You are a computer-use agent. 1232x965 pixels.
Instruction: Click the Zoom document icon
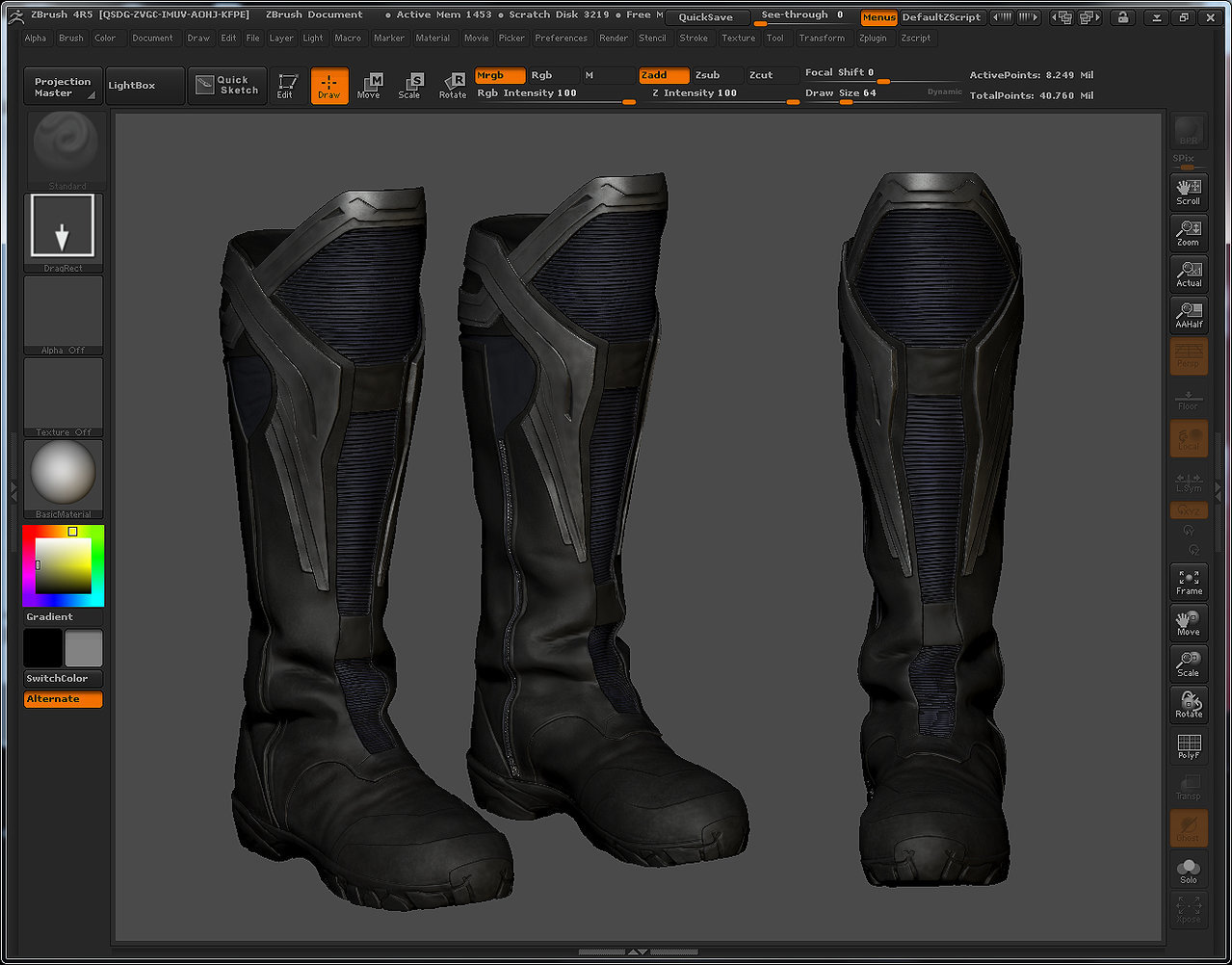pos(1189,232)
